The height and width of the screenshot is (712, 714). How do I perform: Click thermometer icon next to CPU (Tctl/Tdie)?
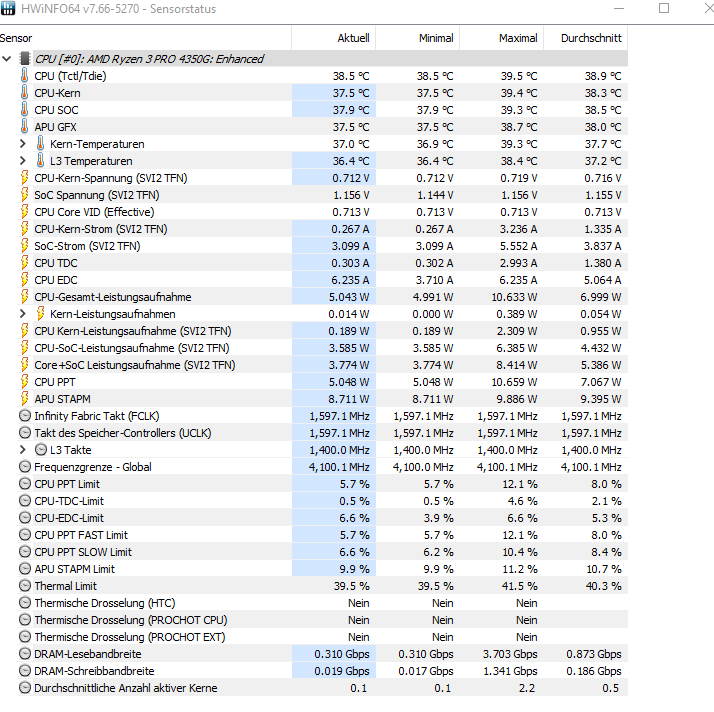point(25,76)
